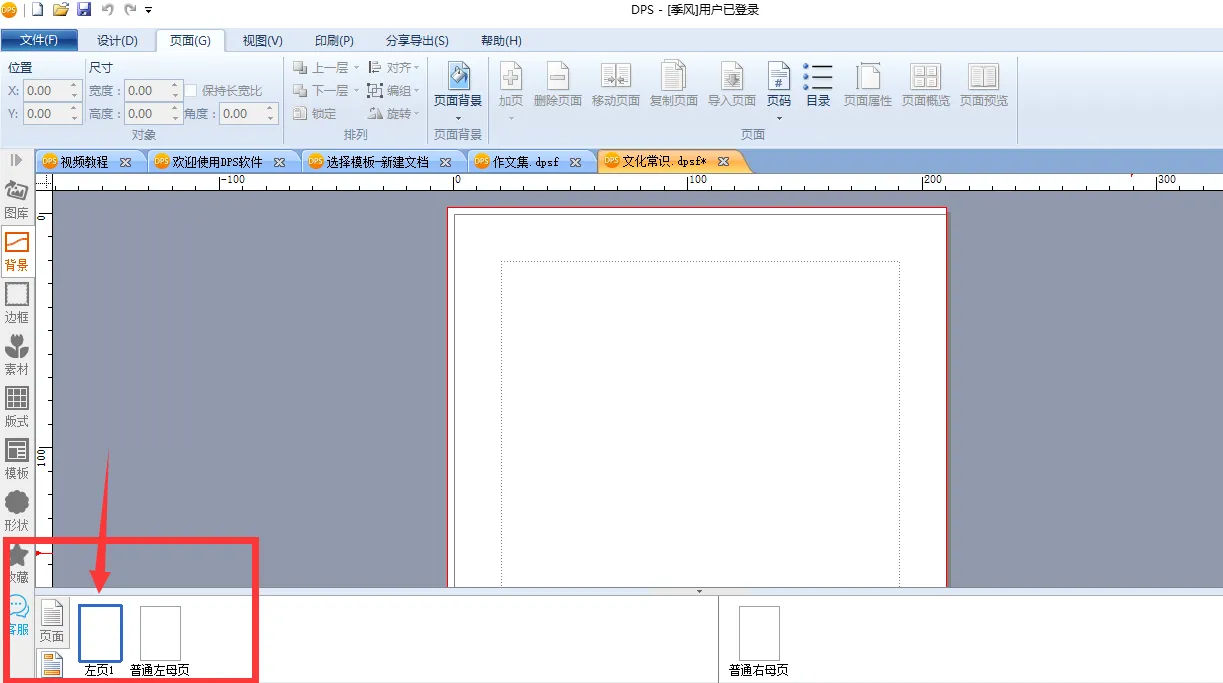
Task: Click the save icon in title bar
Action: point(84,10)
